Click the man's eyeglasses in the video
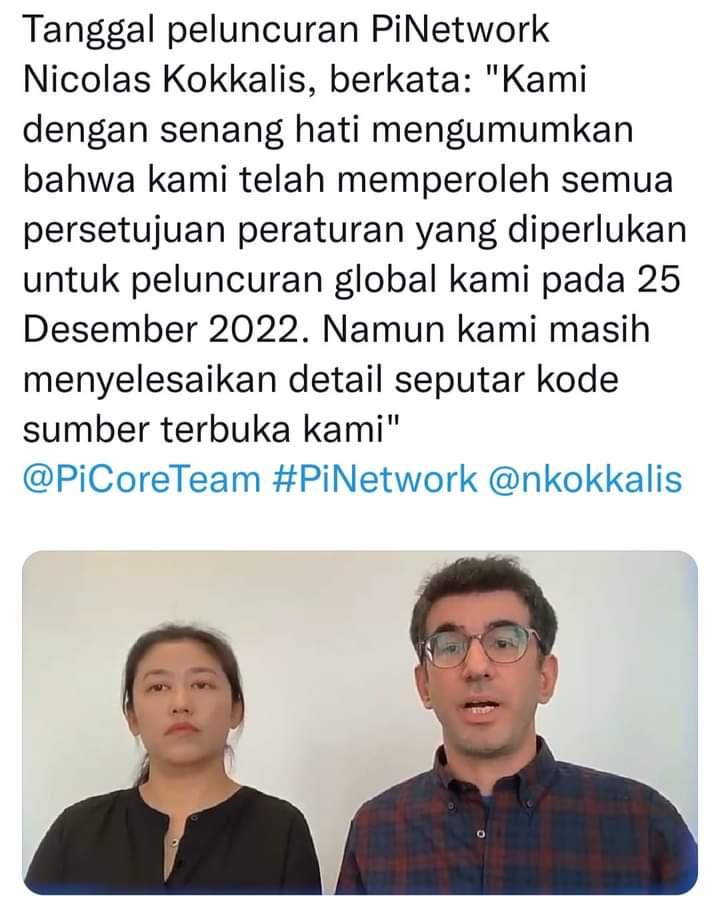The width and height of the screenshot is (720, 912). 483,647
